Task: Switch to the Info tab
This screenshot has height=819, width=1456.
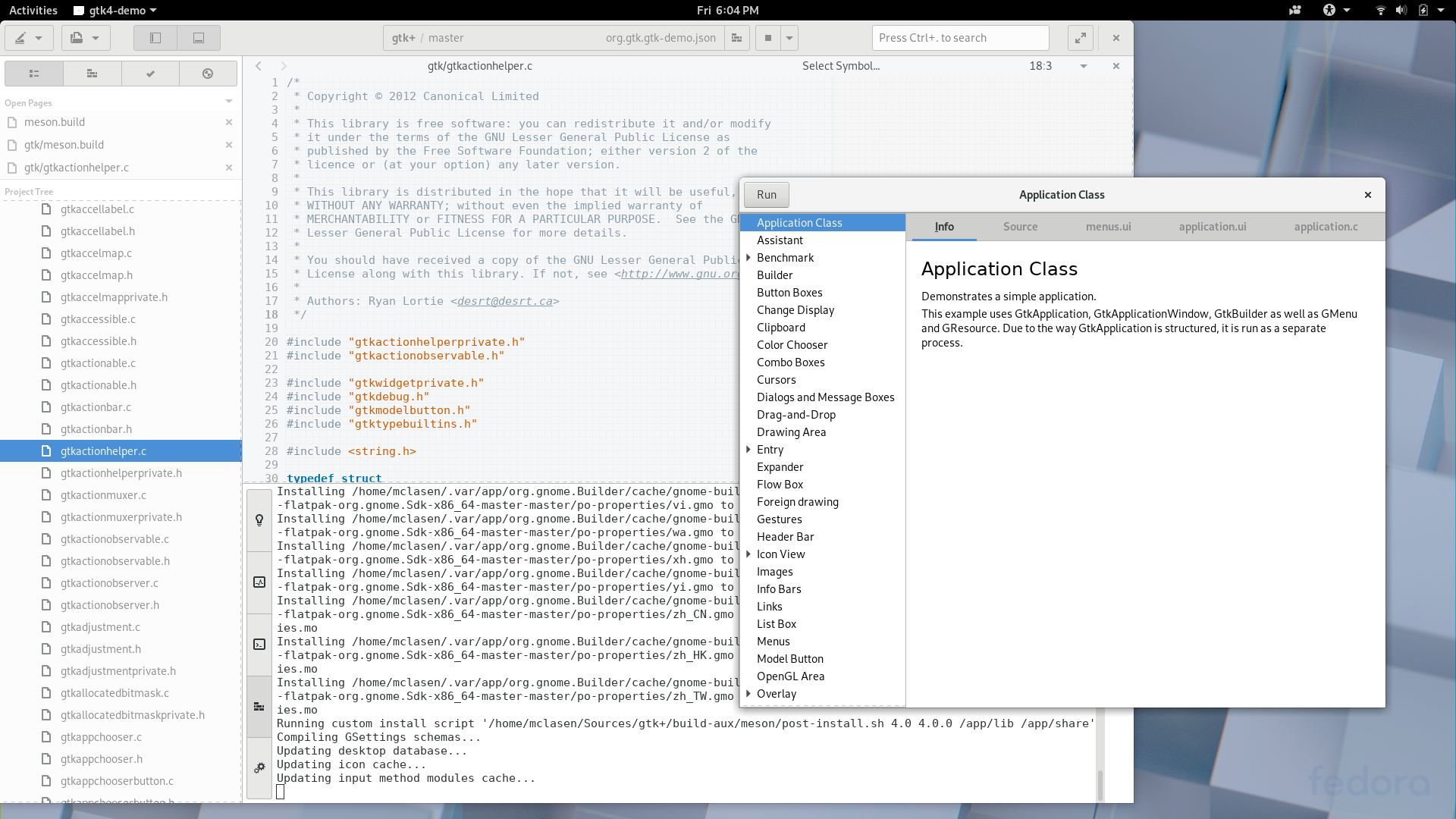Action: pyautogui.click(x=944, y=227)
